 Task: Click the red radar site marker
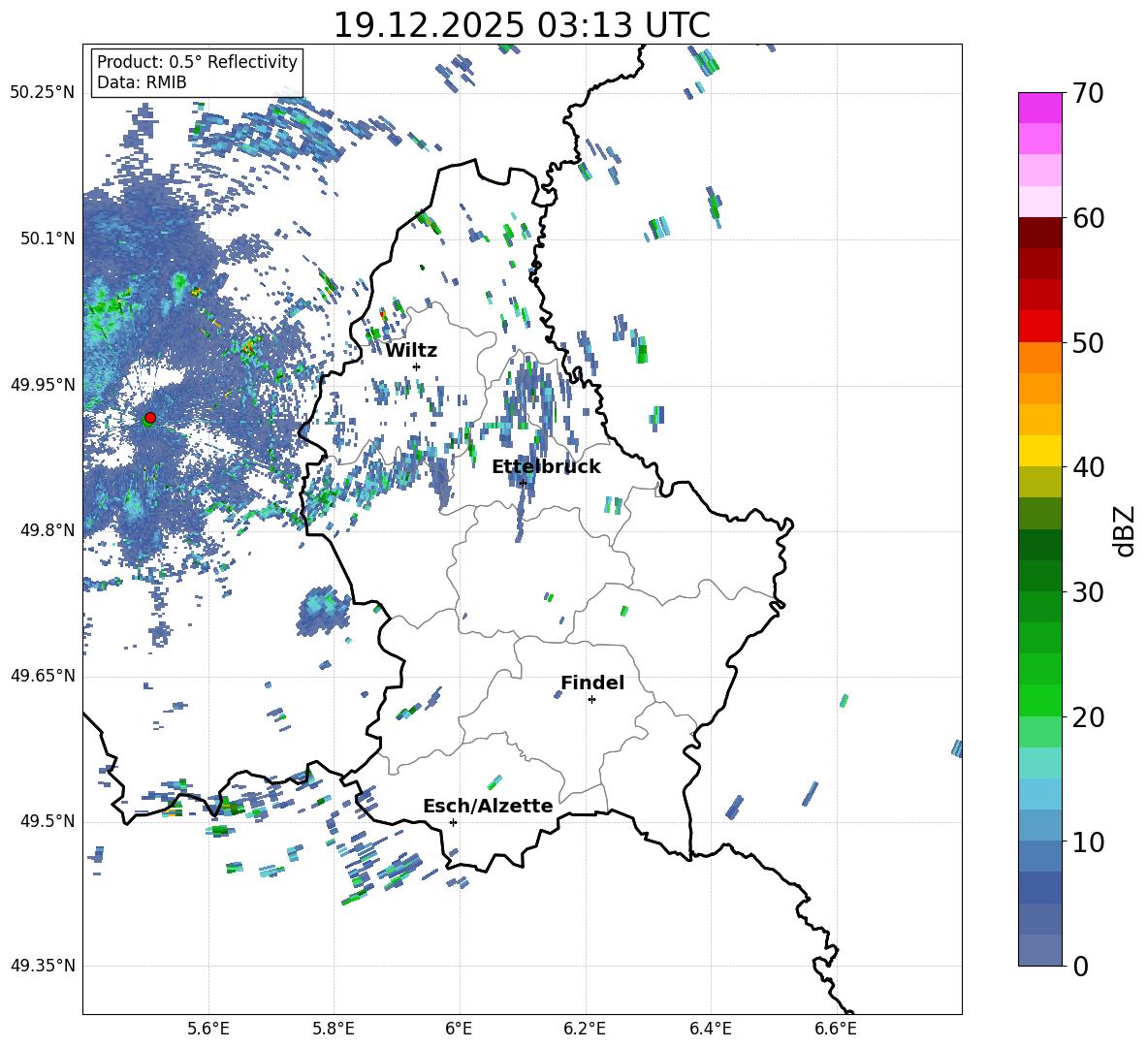click(x=149, y=418)
